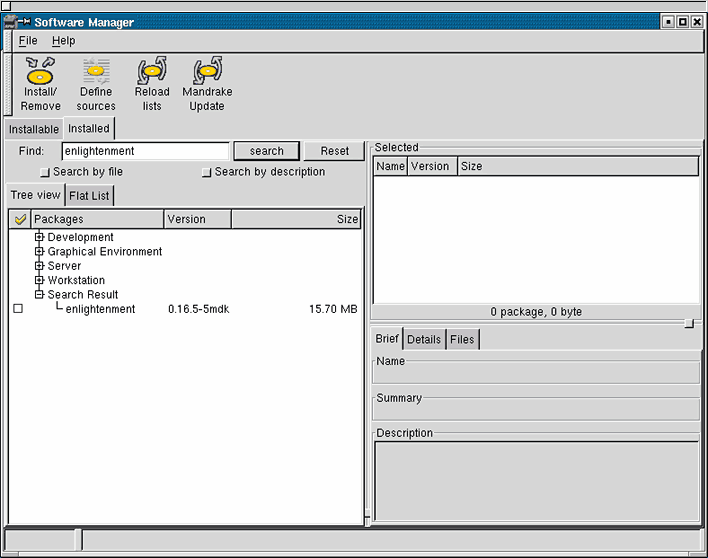708x558 pixels.
Task: Minimize the Software Manager window
Action: pos(668,22)
